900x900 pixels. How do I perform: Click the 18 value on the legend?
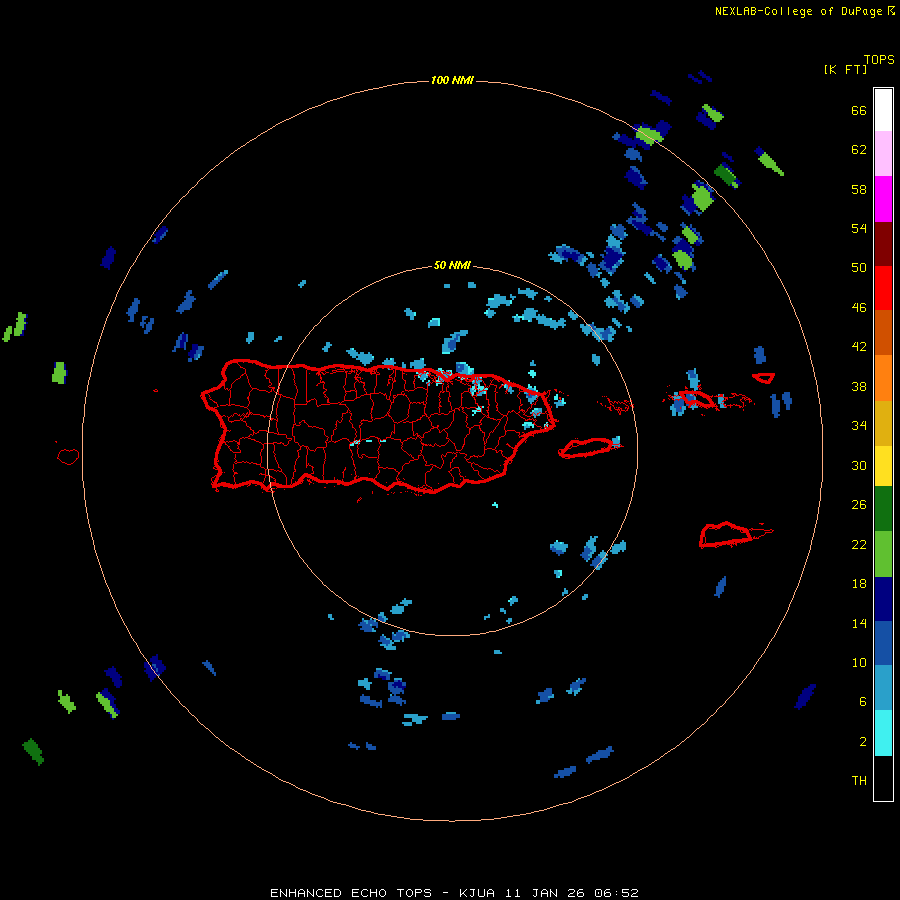[859, 584]
